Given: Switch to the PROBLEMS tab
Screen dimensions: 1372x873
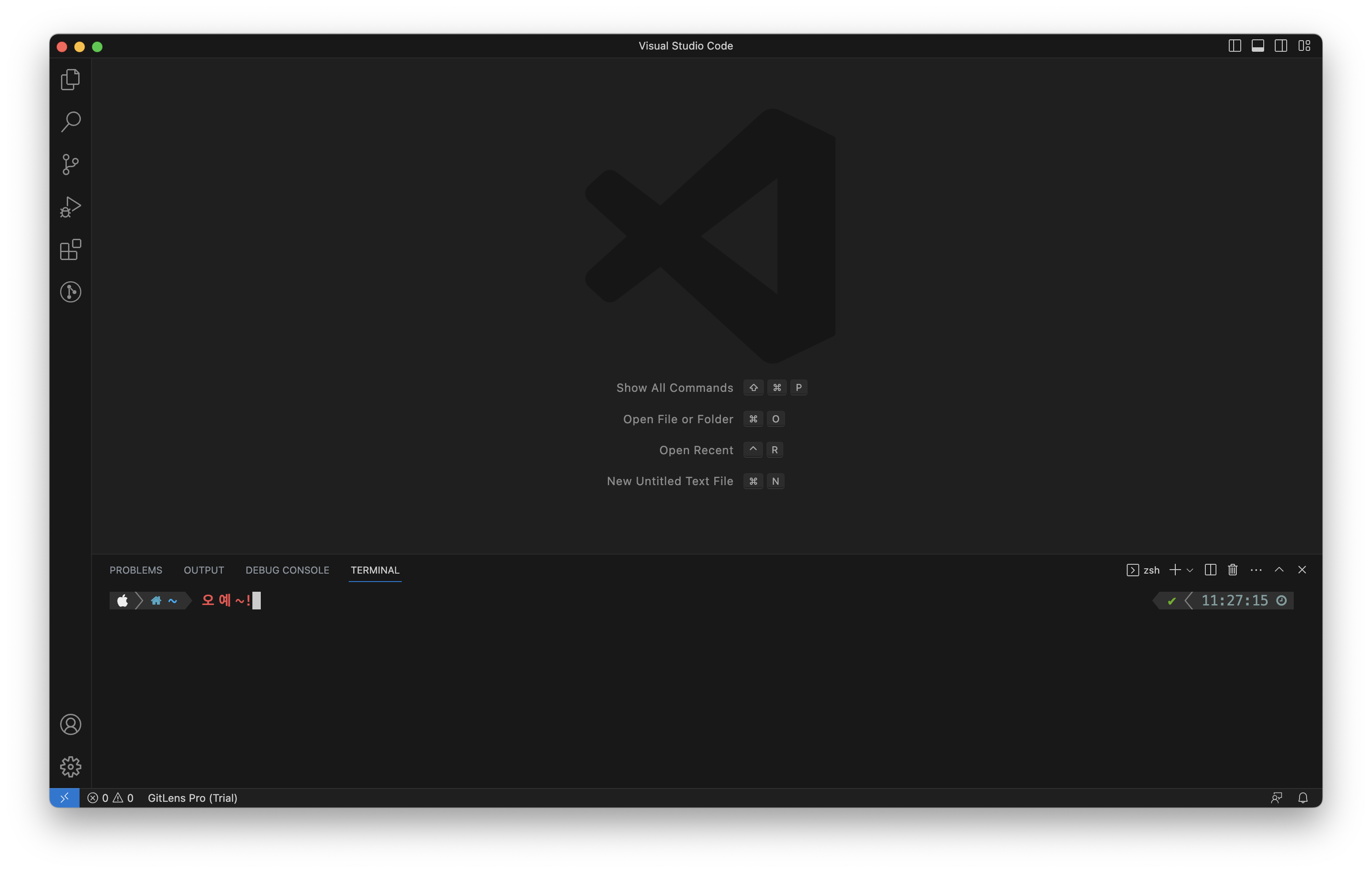Looking at the screenshot, I should [x=136, y=570].
